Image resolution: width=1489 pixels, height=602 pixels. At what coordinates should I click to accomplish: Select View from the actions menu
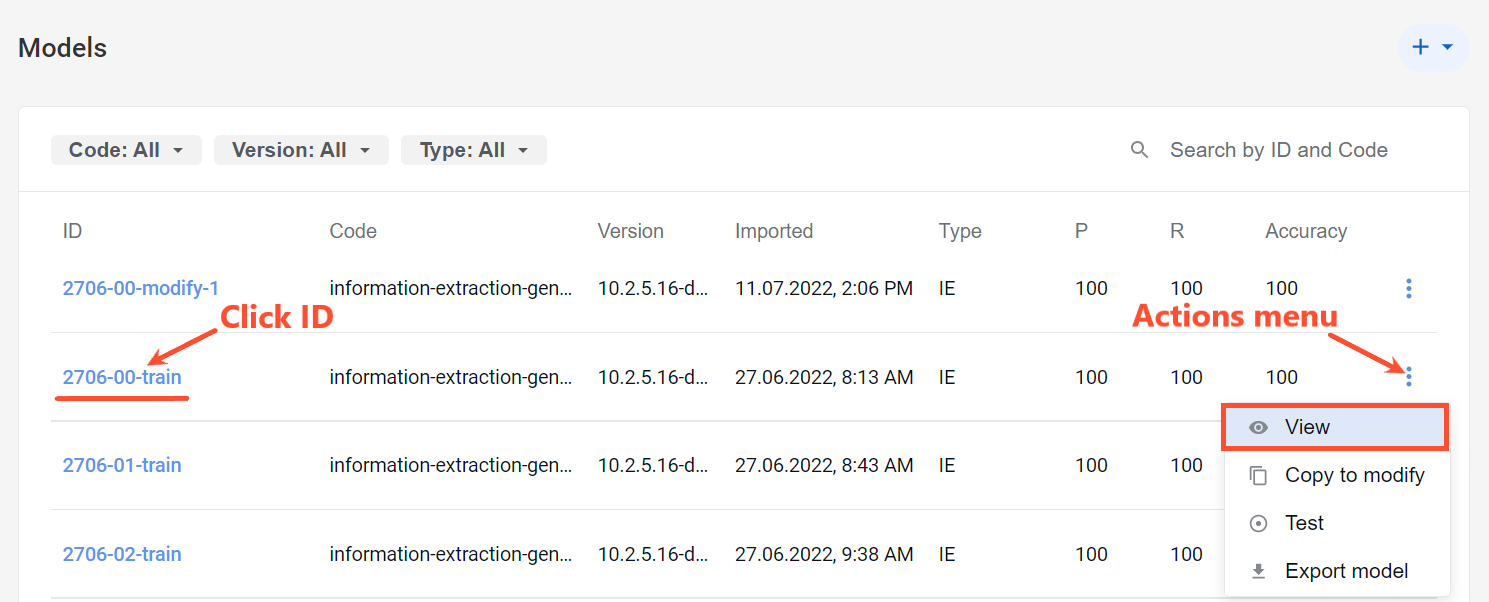point(1335,427)
